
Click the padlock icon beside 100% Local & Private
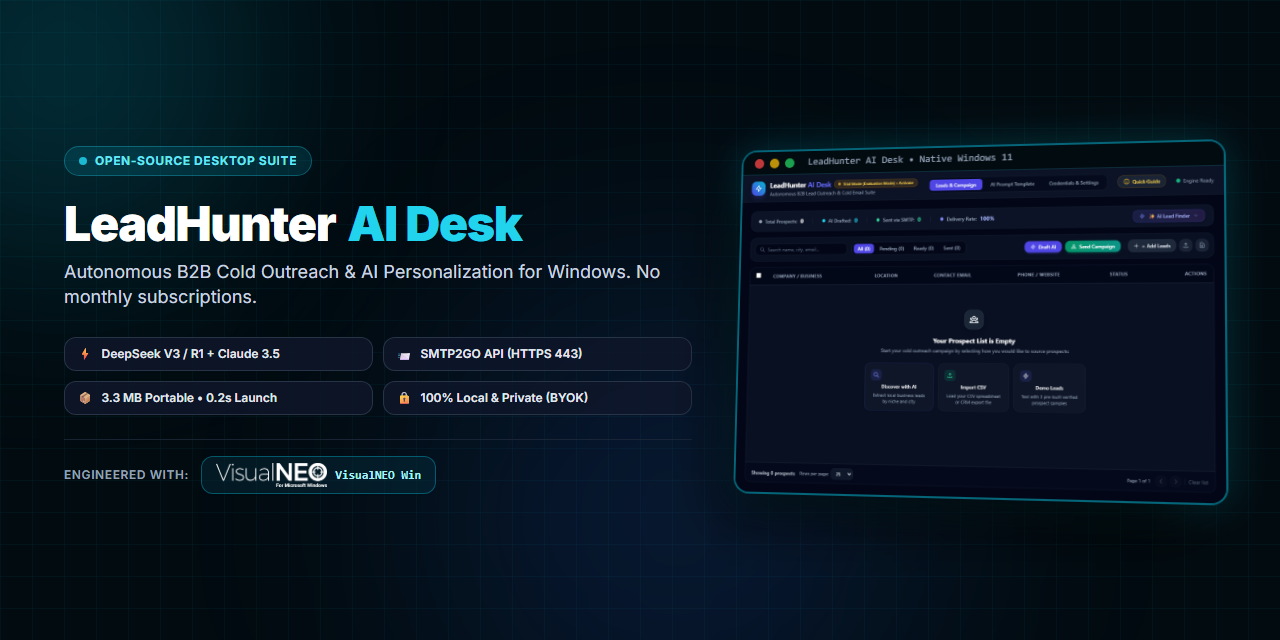pos(404,398)
